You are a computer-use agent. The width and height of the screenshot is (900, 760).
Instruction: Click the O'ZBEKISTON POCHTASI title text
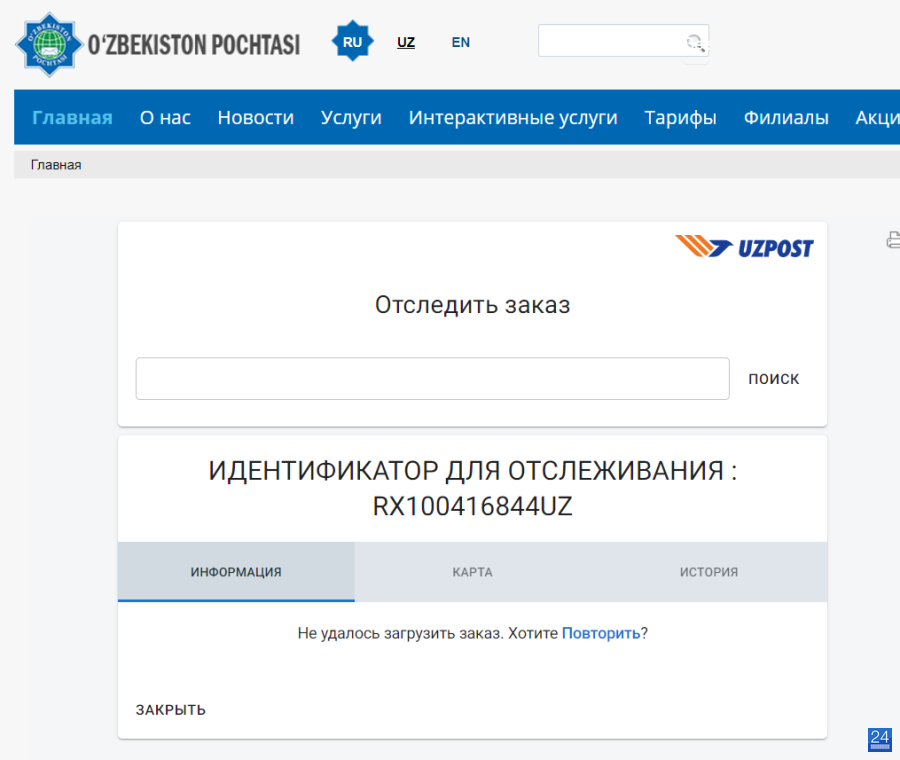pyautogui.click(x=194, y=45)
